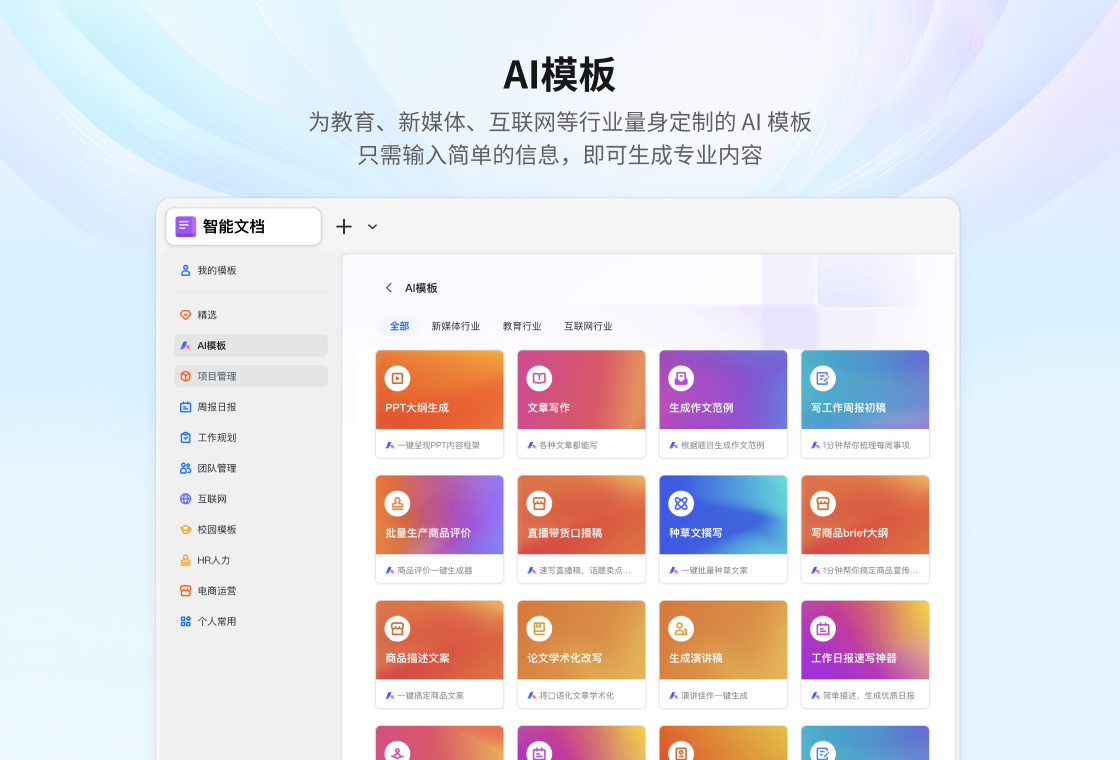Click the book icon on 文章写作 card
1120x760 pixels.
pyautogui.click(x=539, y=379)
